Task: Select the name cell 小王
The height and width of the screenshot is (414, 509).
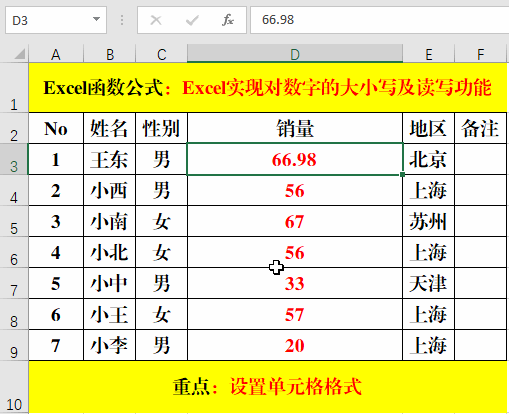Action: (x=110, y=314)
